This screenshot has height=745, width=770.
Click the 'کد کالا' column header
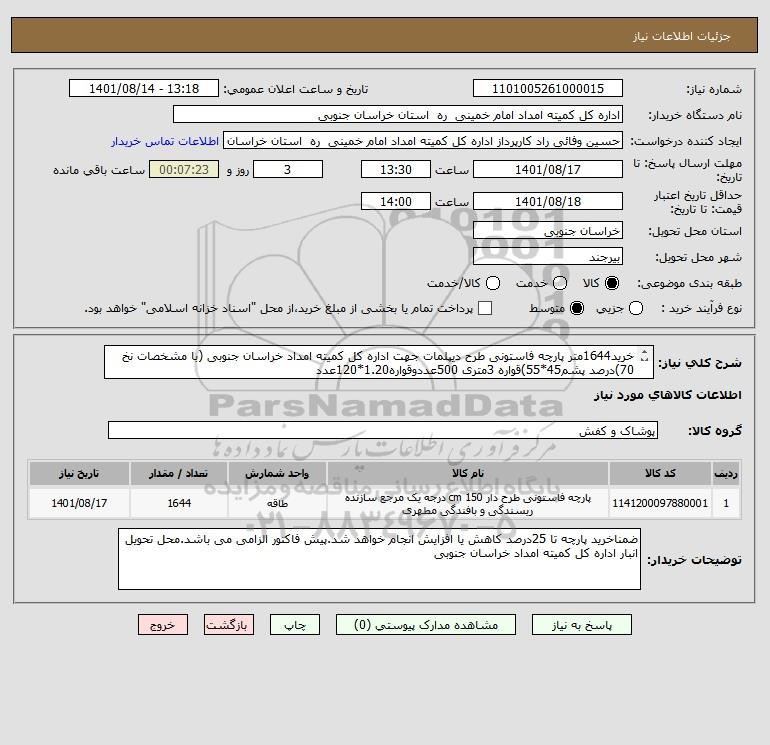(x=660, y=473)
